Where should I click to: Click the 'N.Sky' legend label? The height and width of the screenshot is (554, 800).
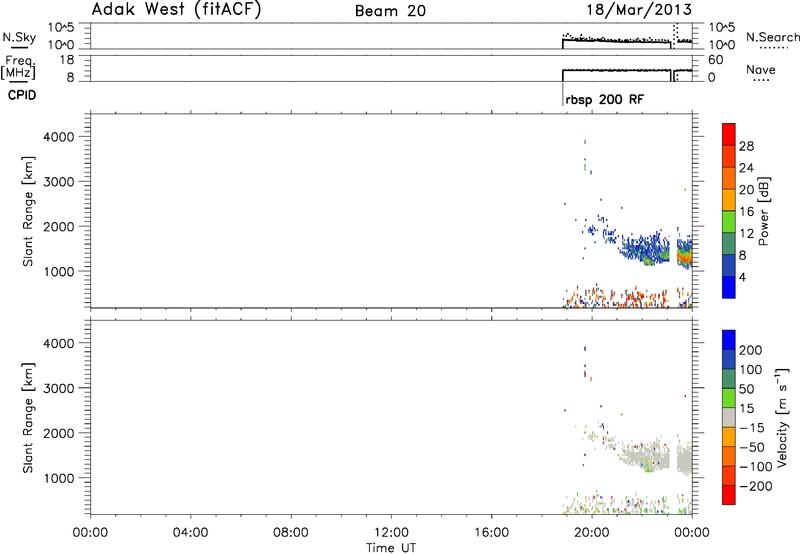[x=19, y=37]
